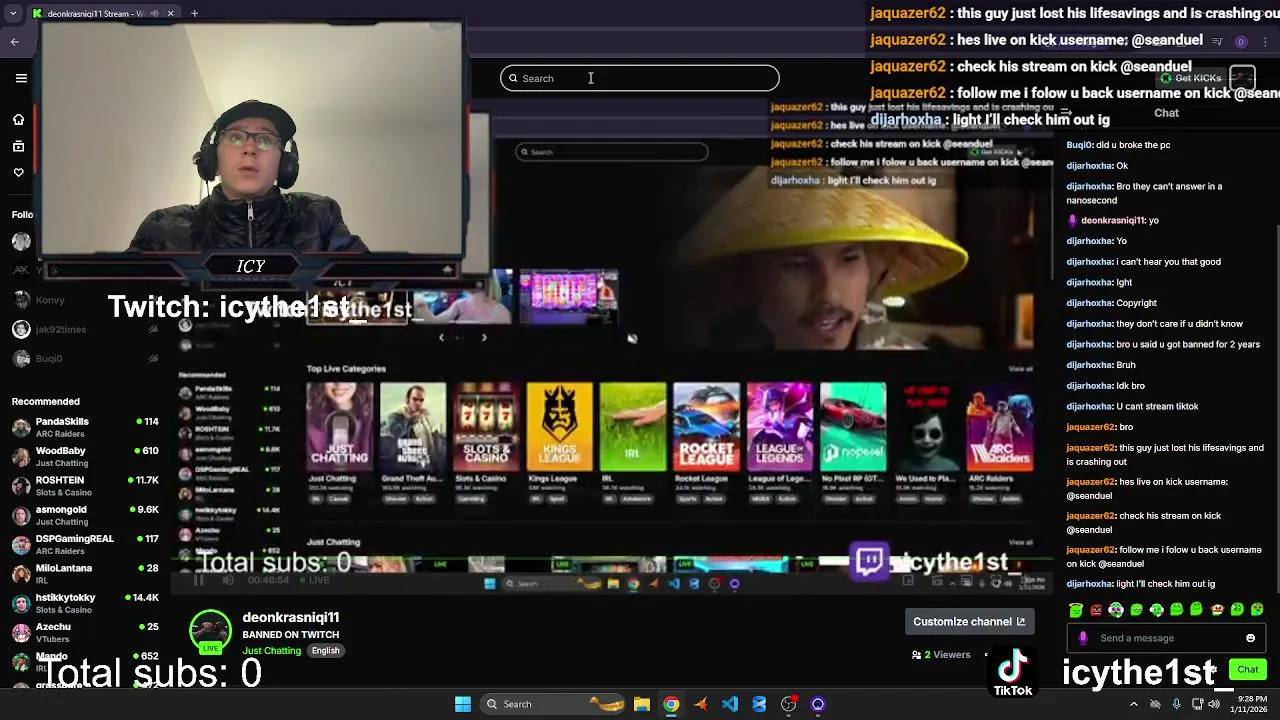Go to Kick Home sidebar icon
Viewport: 1280px width, 720px height.
point(18,120)
